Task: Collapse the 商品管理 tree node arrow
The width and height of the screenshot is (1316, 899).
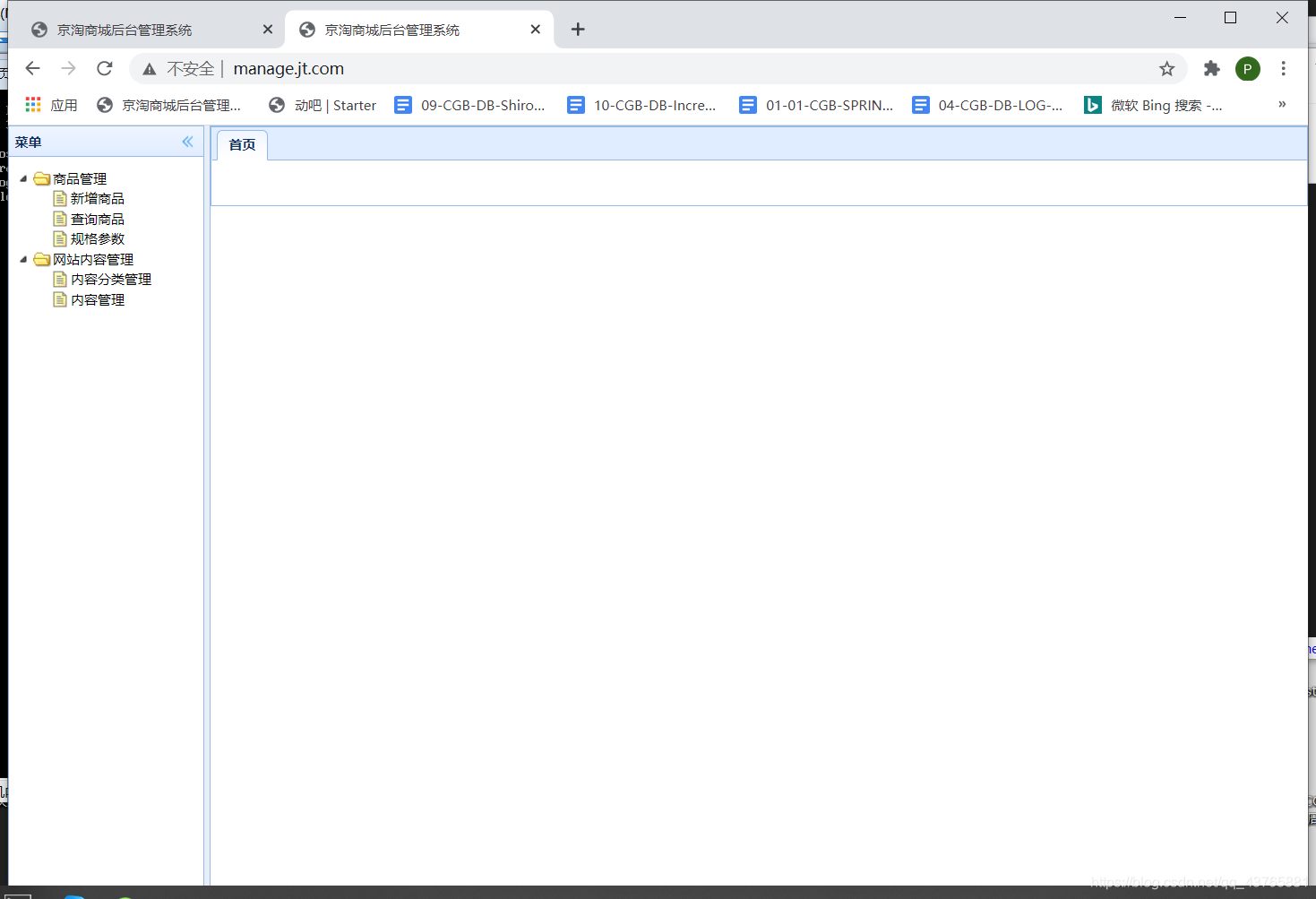Action: 24,178
